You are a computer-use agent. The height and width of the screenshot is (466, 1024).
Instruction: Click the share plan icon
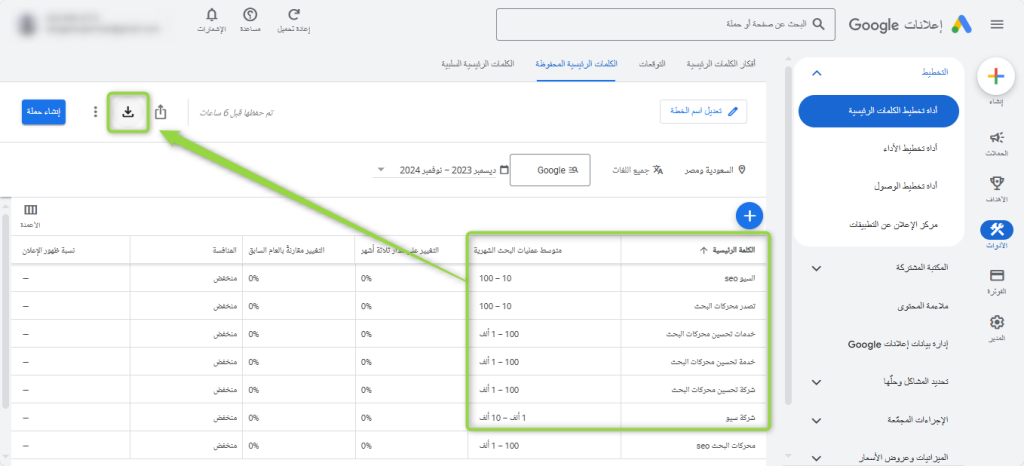click(x=161, y=112)
